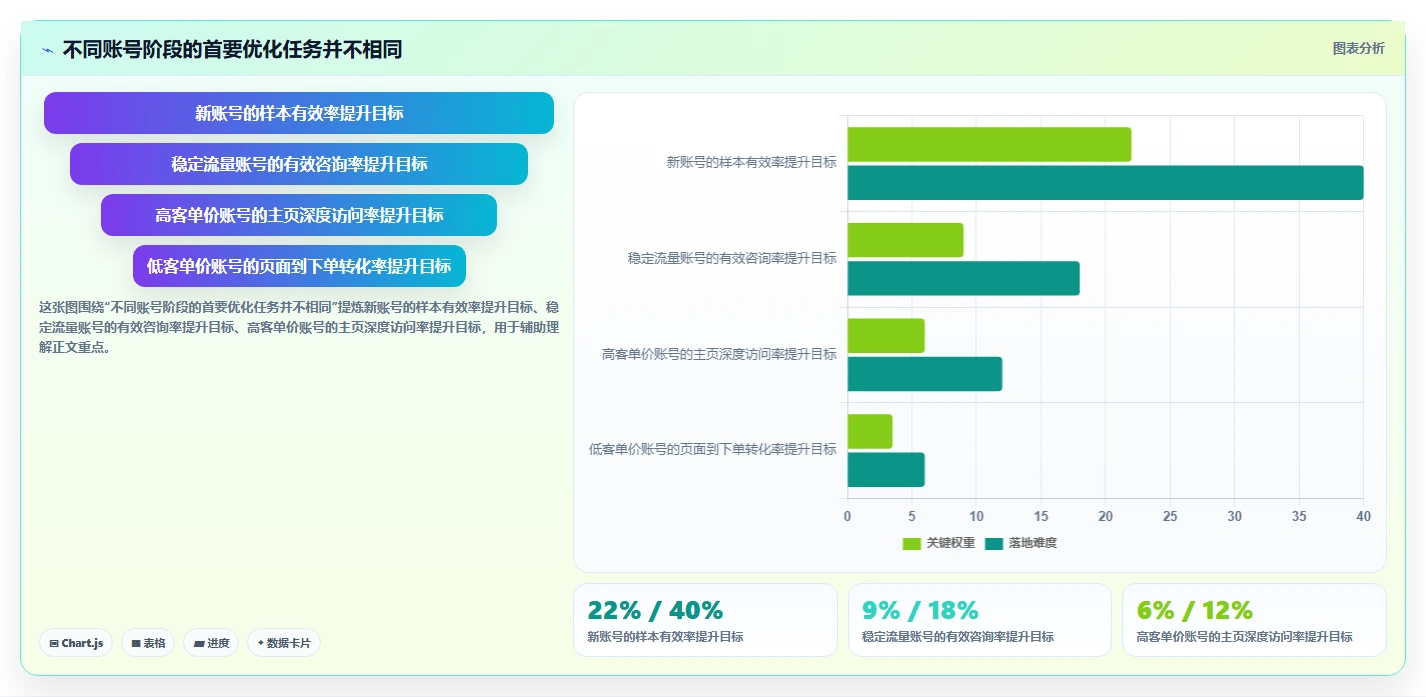Click card caption 新账号的样本有效率提升目标 under 22% / 40%
The height and width of the screenshot is (697, 1426).
pos(665,637)
